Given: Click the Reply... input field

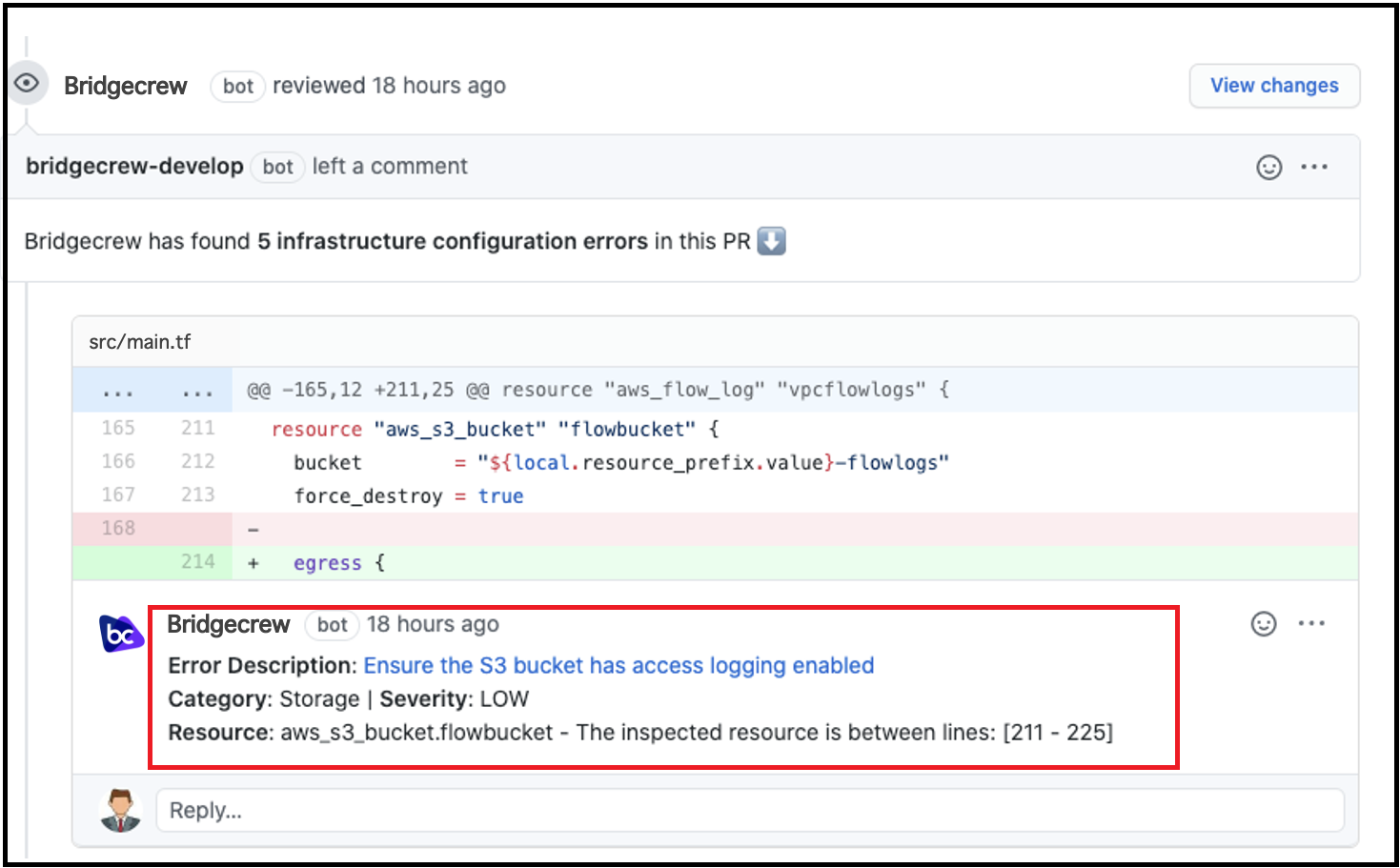Looking at the screenshot, I should coord(750,811).
